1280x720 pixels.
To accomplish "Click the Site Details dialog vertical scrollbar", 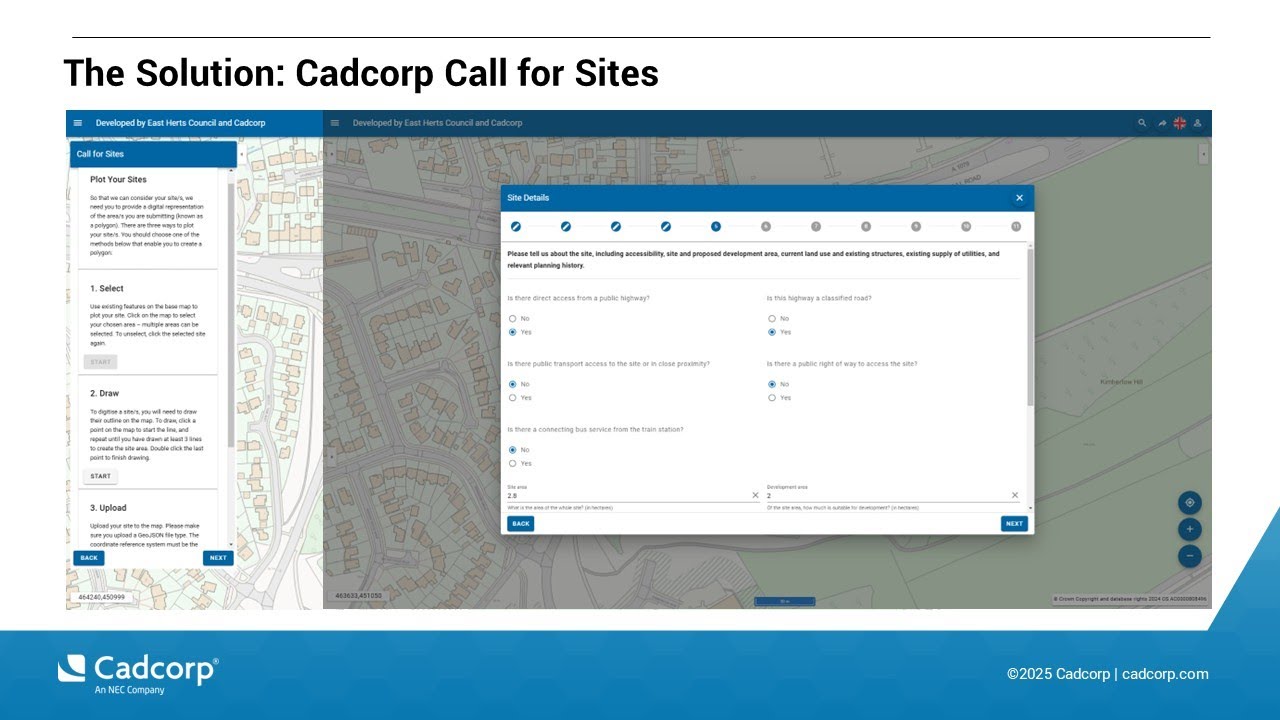I will tap(1030, 325).
